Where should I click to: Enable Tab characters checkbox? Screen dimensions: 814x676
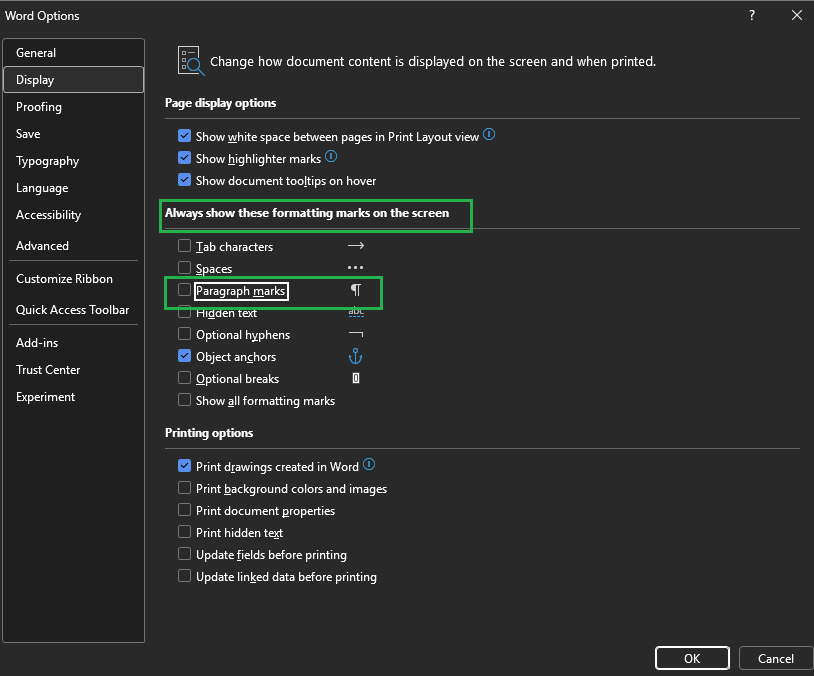coord(184,246)
